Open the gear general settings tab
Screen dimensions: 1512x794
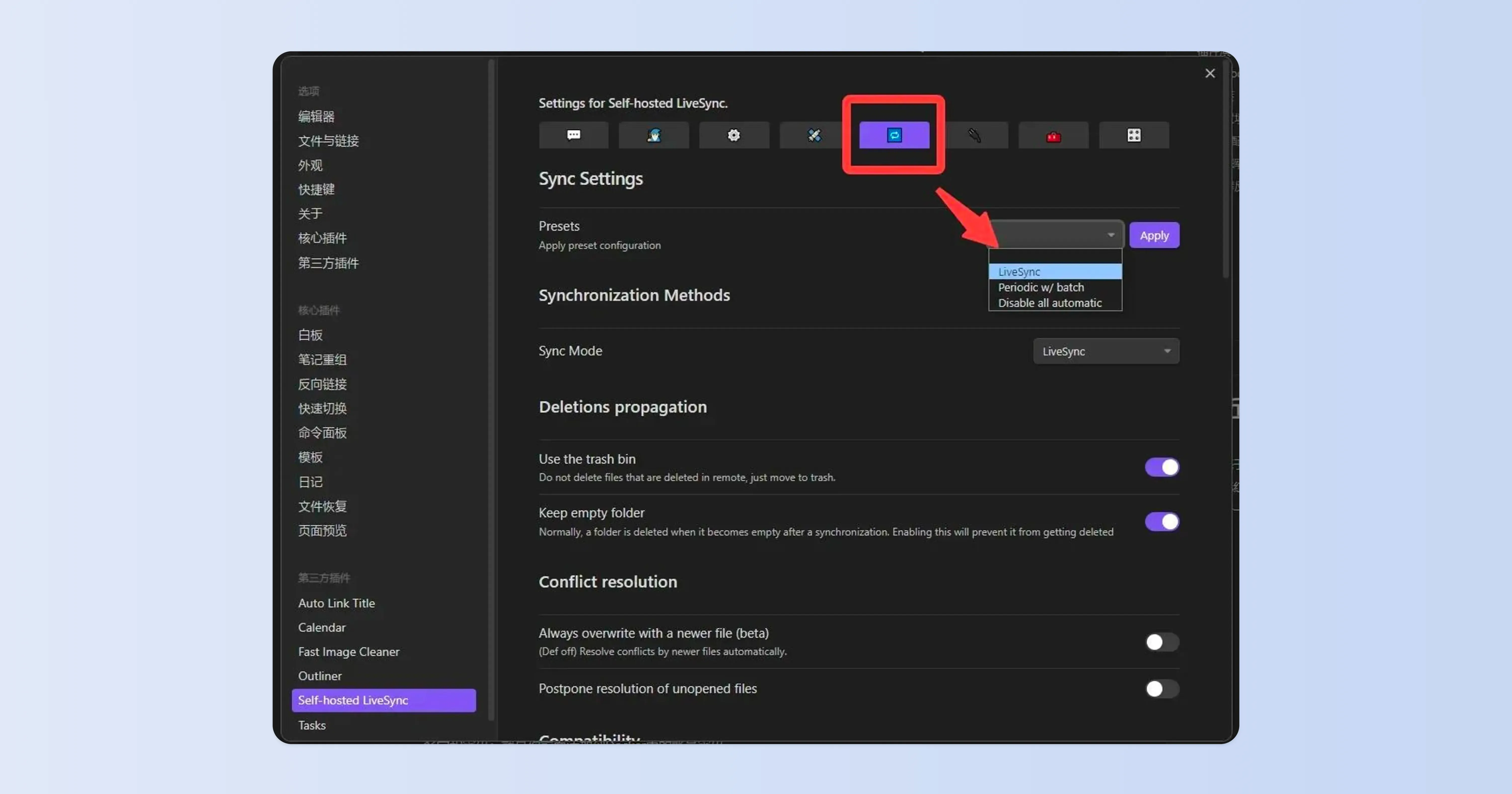coord(734,135)
